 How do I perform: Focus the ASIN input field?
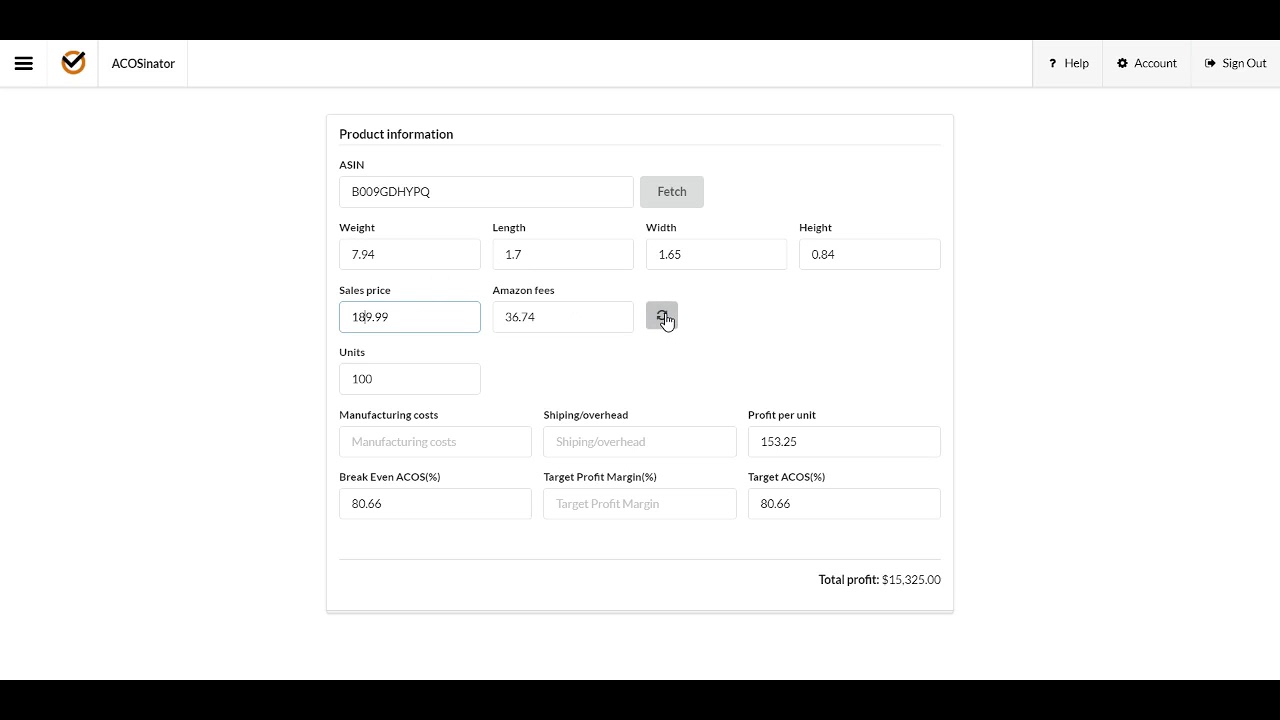pos(486,192)
